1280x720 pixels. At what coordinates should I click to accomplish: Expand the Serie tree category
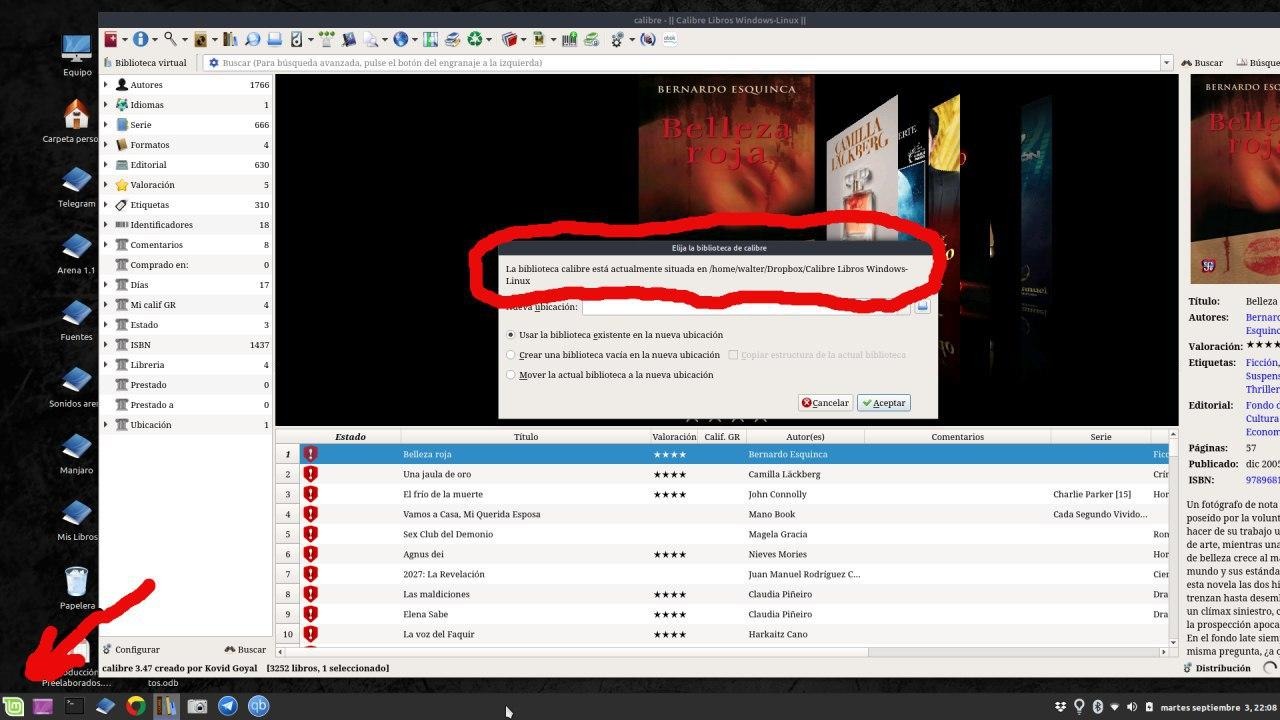[x=105, y=125]
